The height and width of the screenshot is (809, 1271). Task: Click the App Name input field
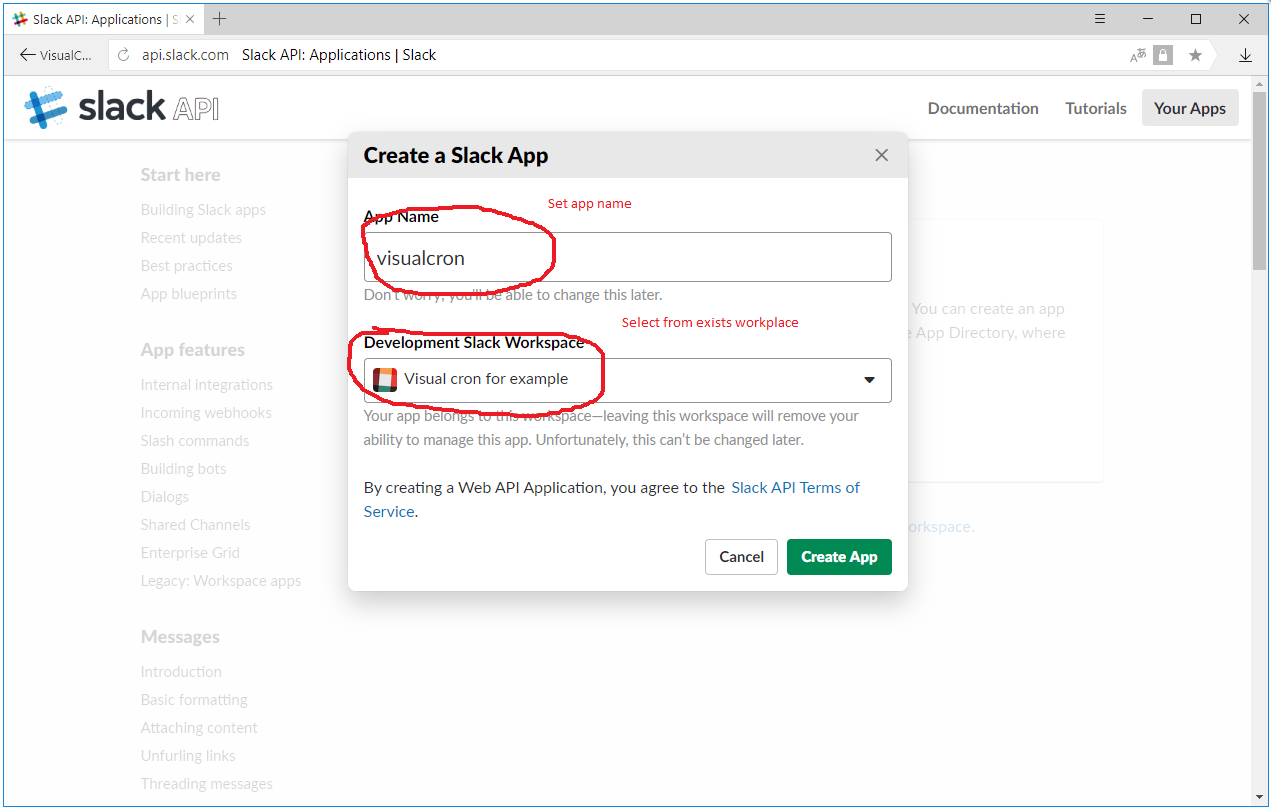(627, 257)
